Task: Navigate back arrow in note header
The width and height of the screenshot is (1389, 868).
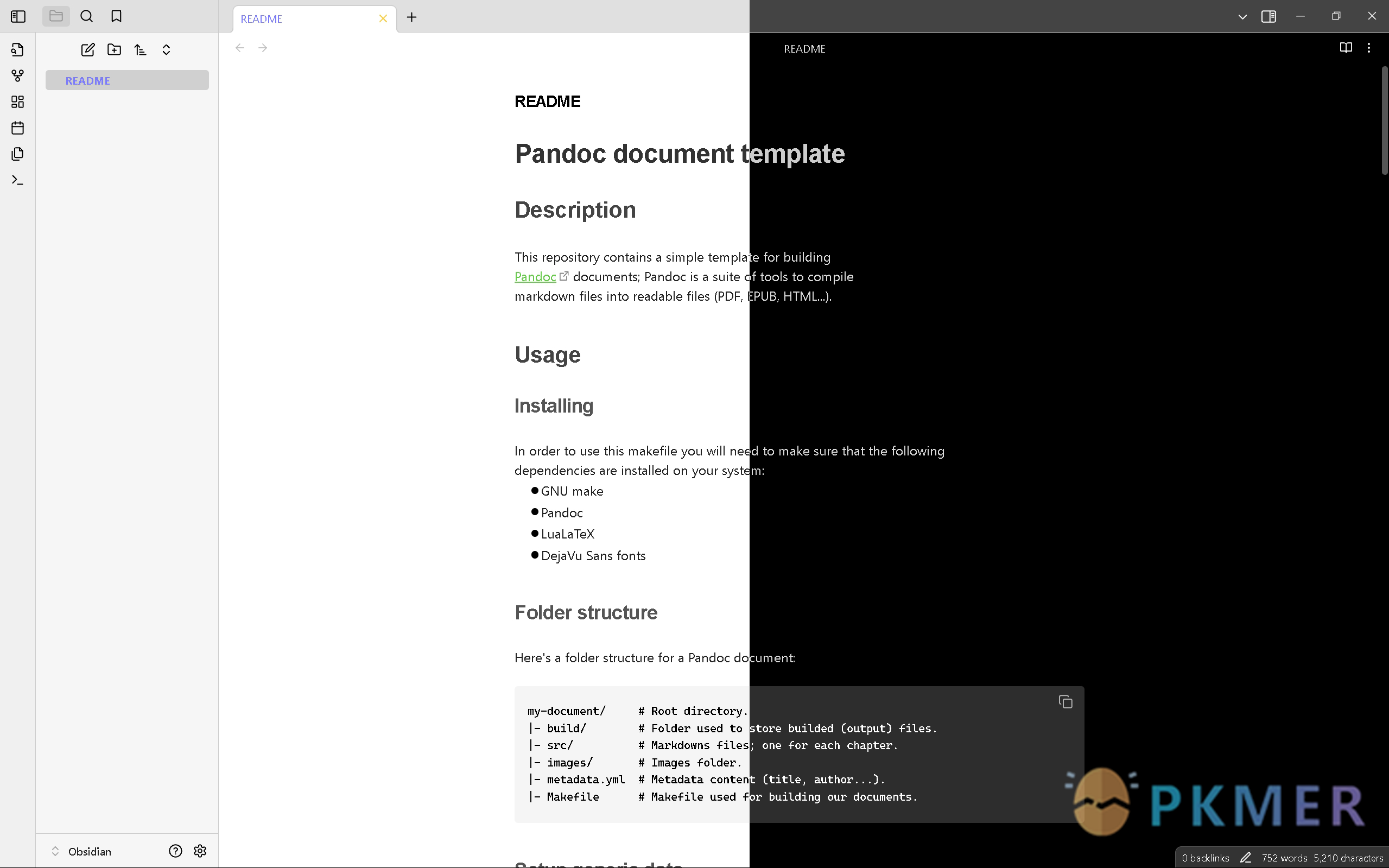Action: [240, 48]
